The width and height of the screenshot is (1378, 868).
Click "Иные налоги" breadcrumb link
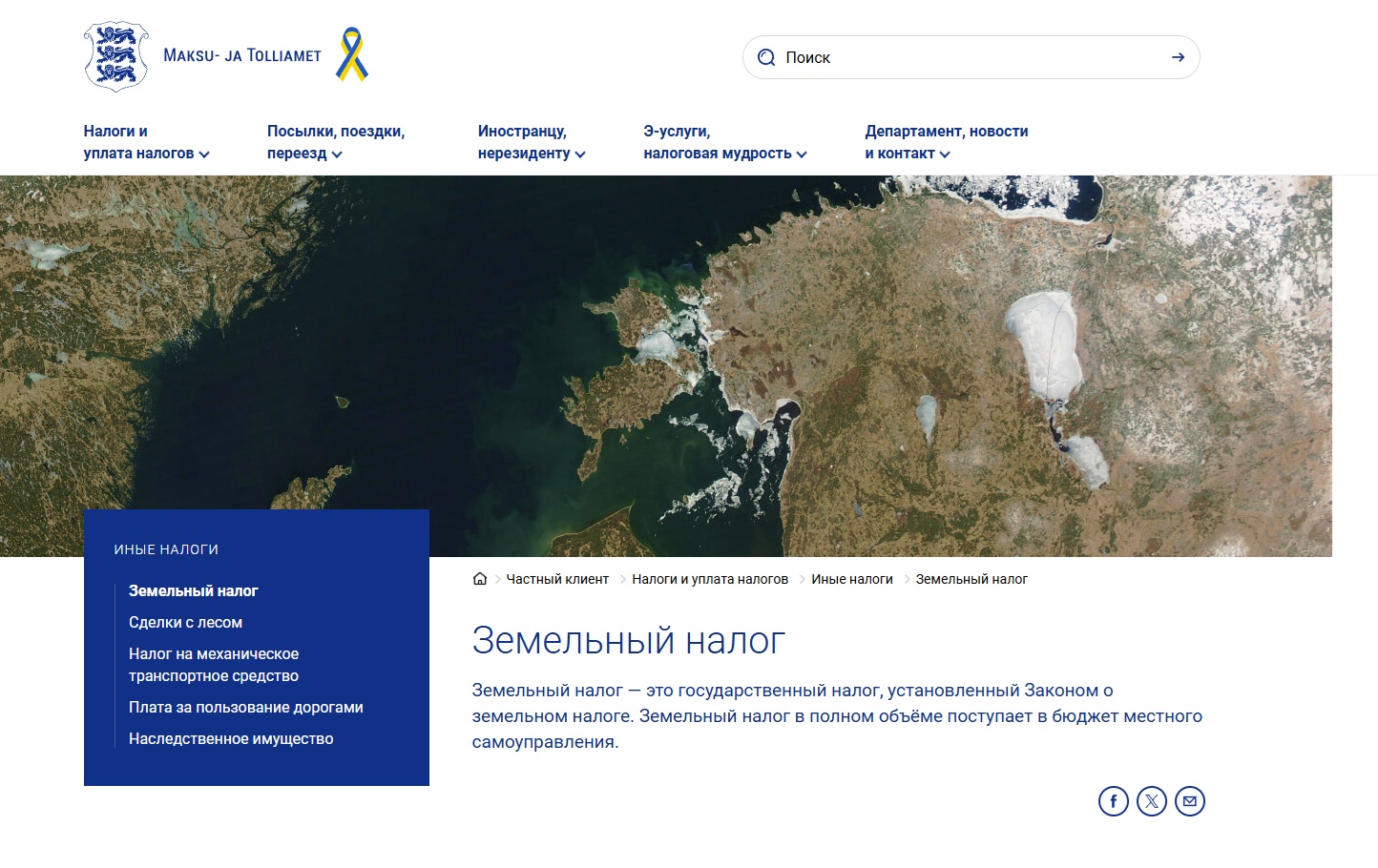tap(852, 579)
